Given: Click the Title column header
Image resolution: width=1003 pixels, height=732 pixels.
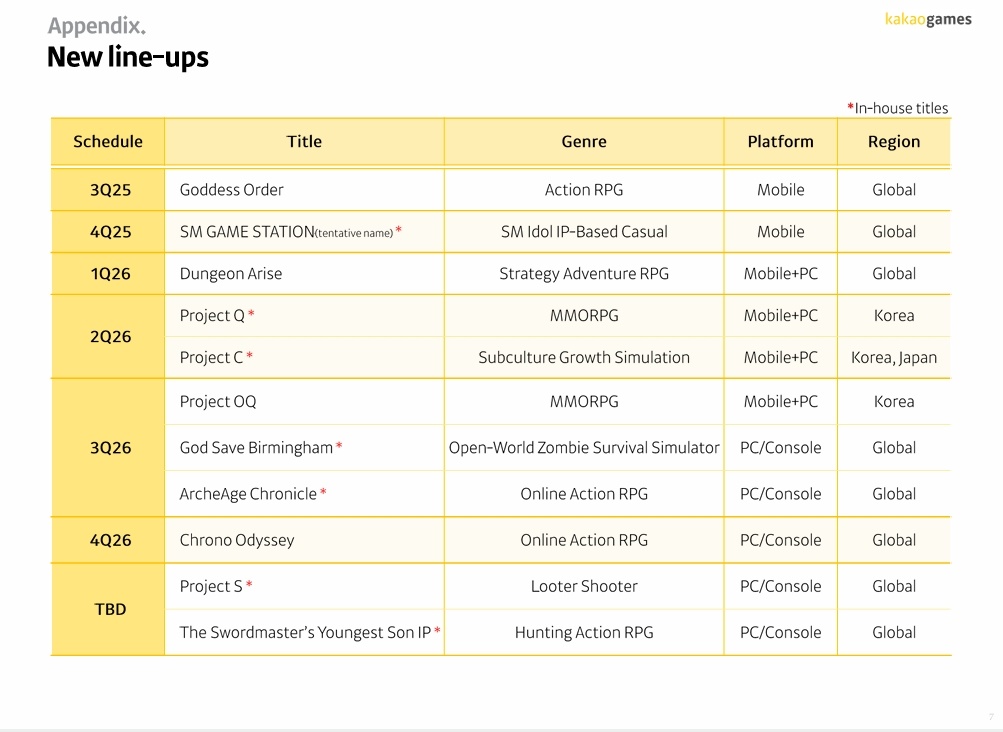Looking at the screenshot, I should [304, 142].
